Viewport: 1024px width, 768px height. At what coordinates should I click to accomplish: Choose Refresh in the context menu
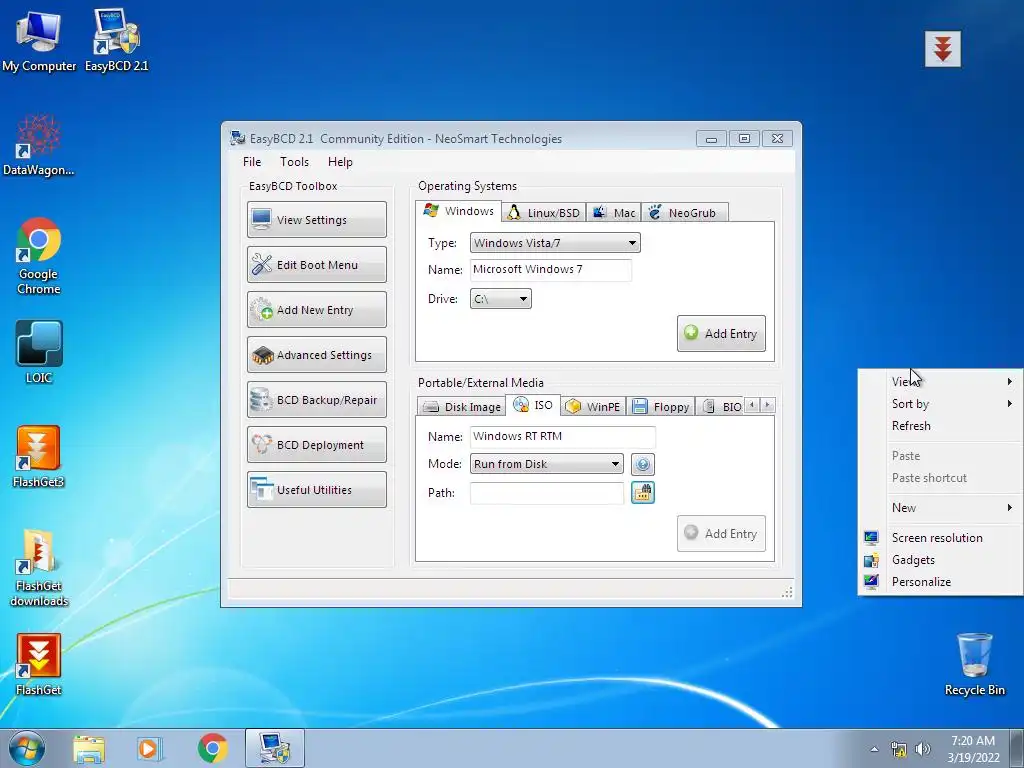940,426
